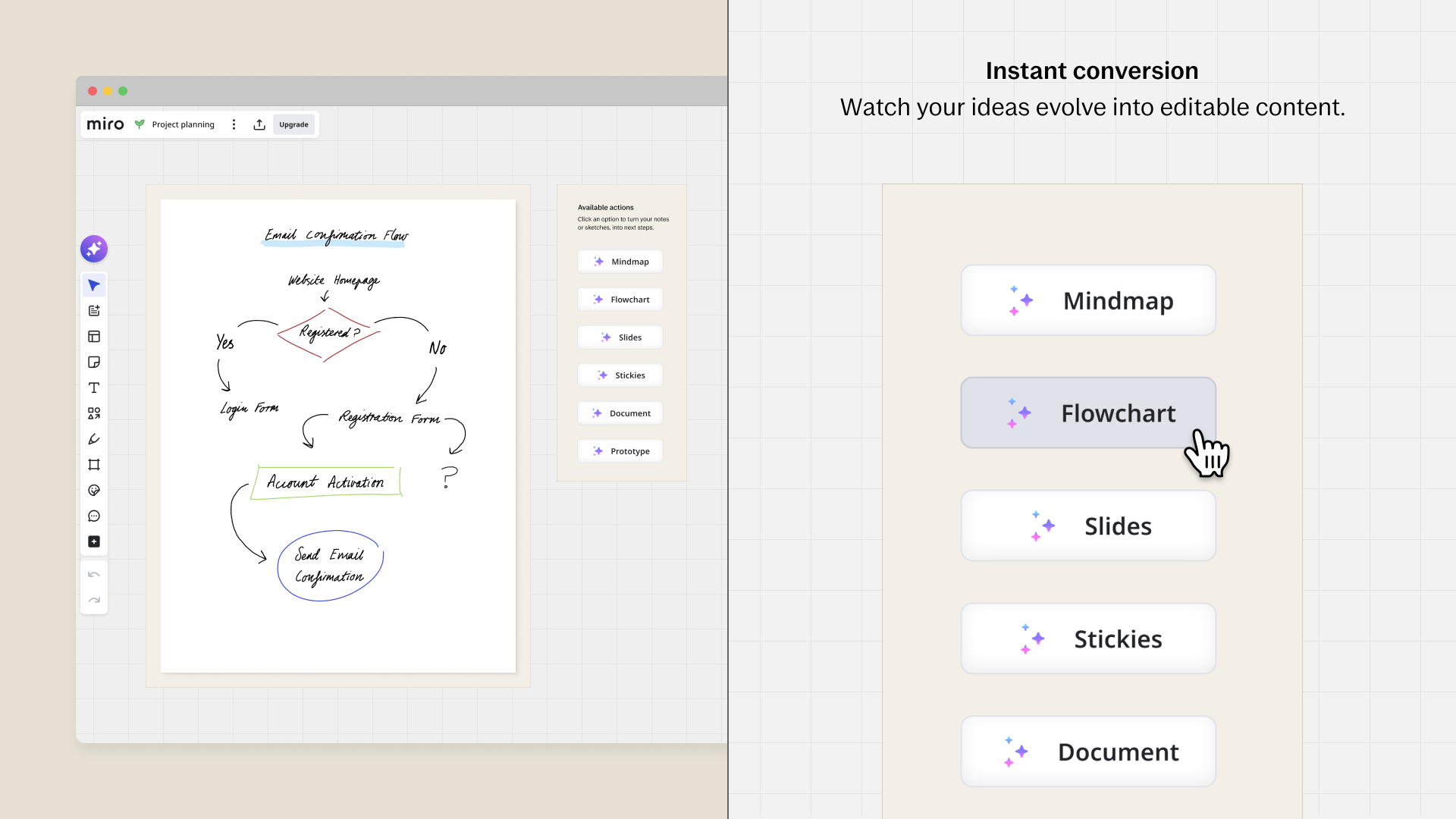The image size is (1456, 819).
Task: Open stickers and emoji tool
Action: pos(94,491)
